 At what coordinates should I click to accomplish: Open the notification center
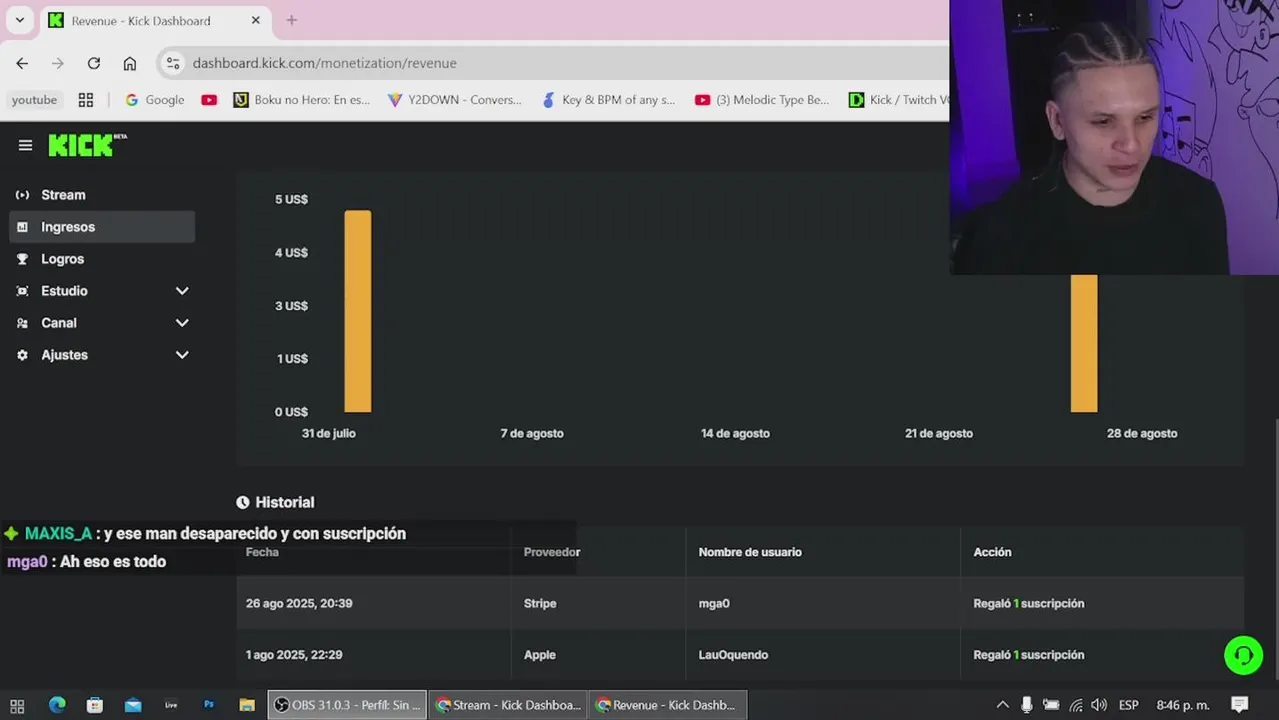point(1239,705)
